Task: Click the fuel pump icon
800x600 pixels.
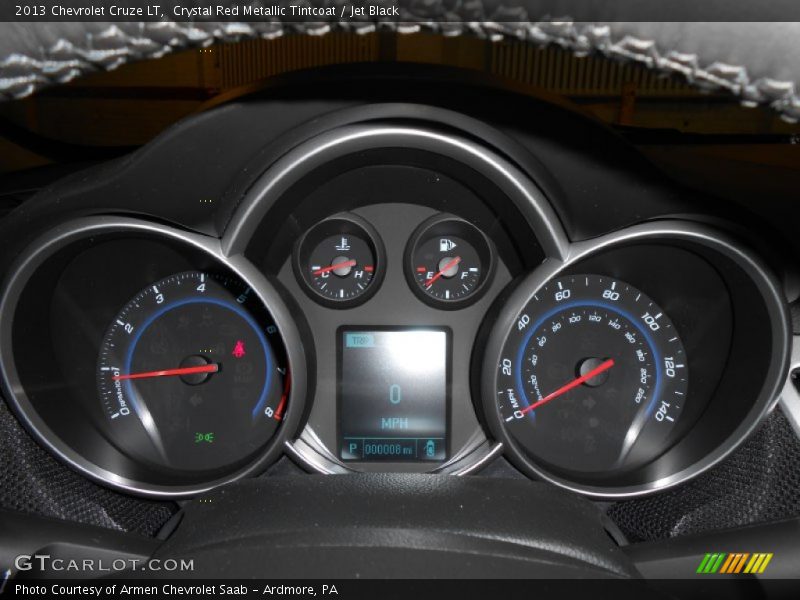Action: 448,244
